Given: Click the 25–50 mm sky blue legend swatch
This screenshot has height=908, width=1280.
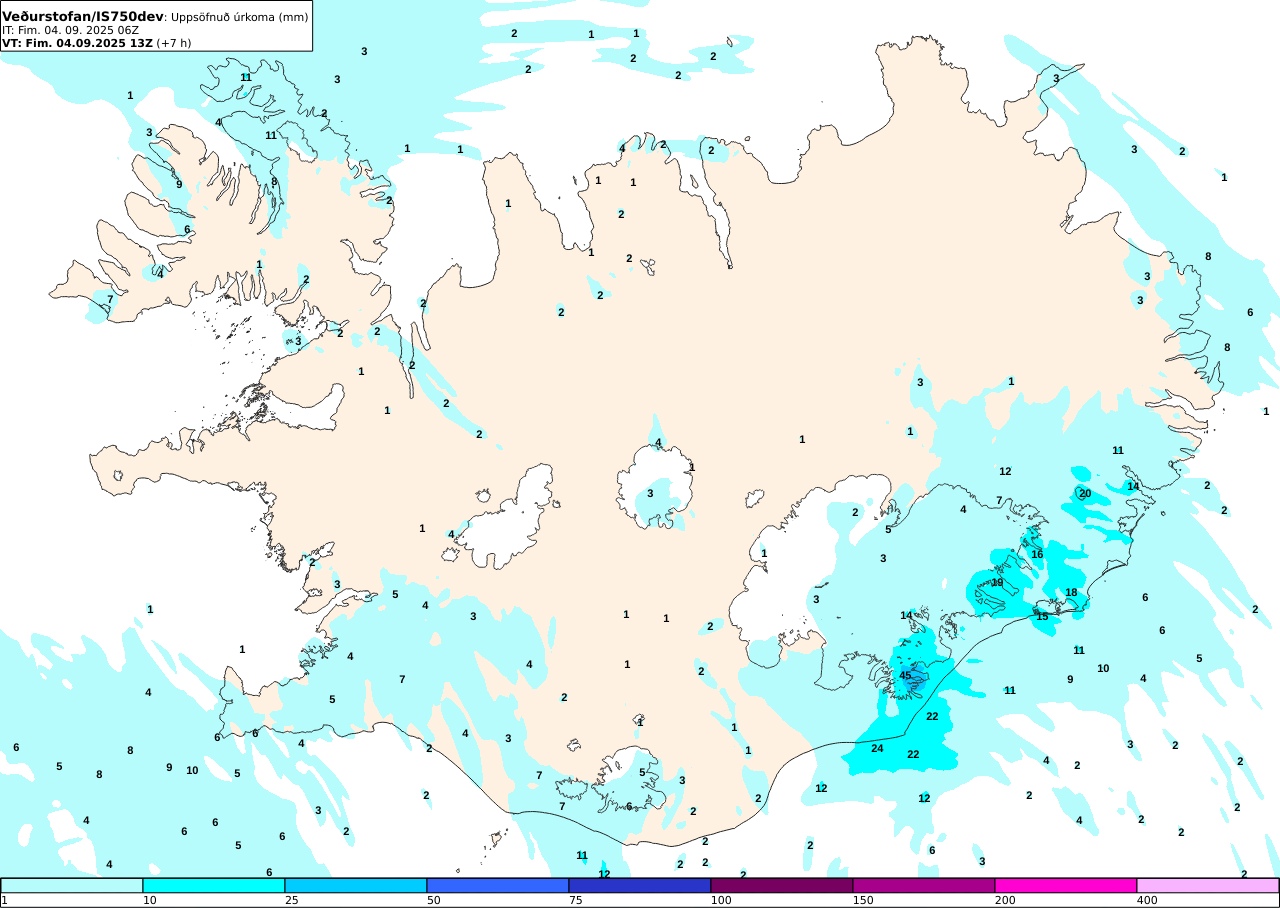Looking at the screenshot, I should 356,885.
